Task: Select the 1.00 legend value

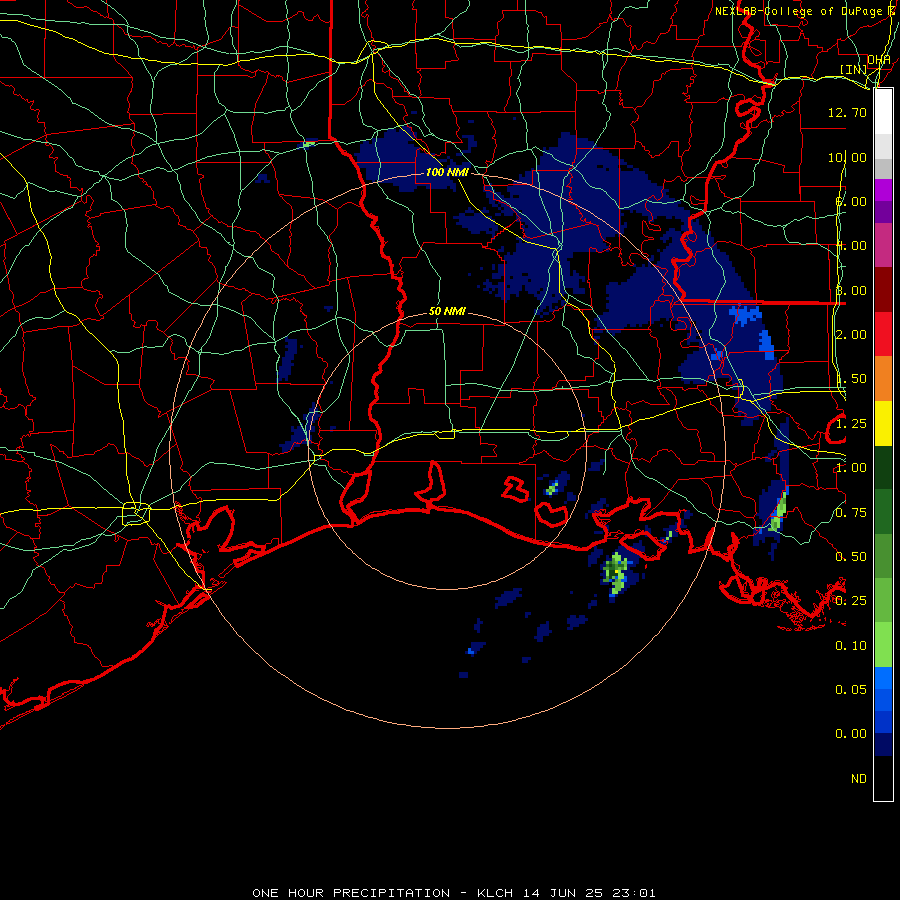Action: coord(851,468)
